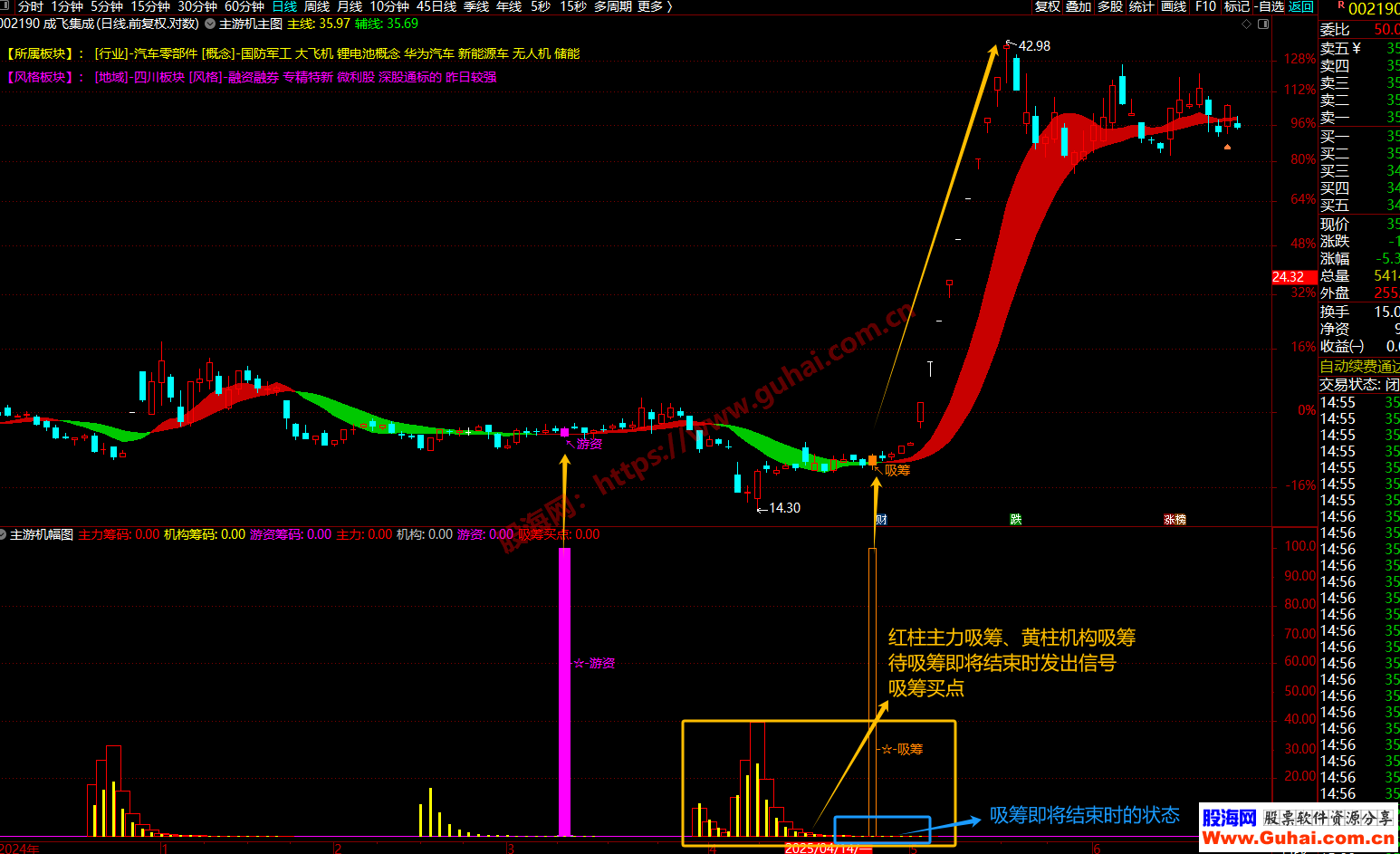This screenshot has height=854, width=1400.
Task: Expand the 更多 periods menu
Action: (x=655, y=6)
